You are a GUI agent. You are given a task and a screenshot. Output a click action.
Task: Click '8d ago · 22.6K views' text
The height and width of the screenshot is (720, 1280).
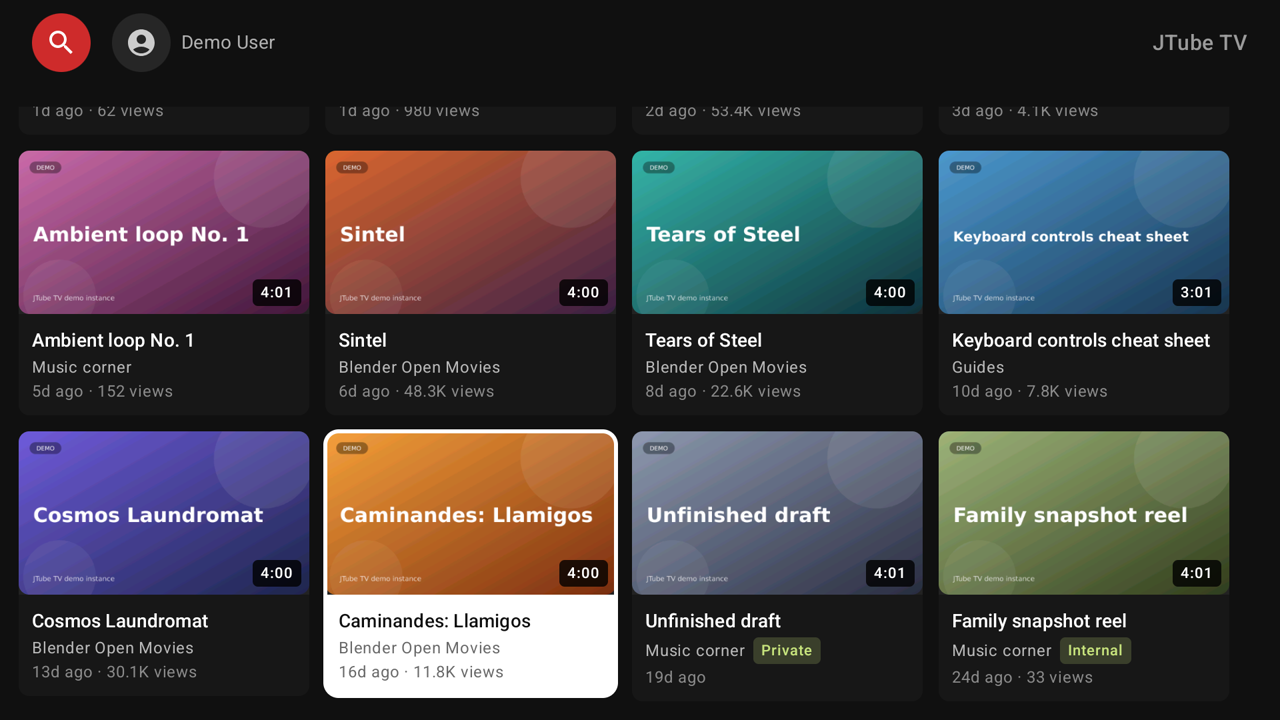tap(723, 391)
